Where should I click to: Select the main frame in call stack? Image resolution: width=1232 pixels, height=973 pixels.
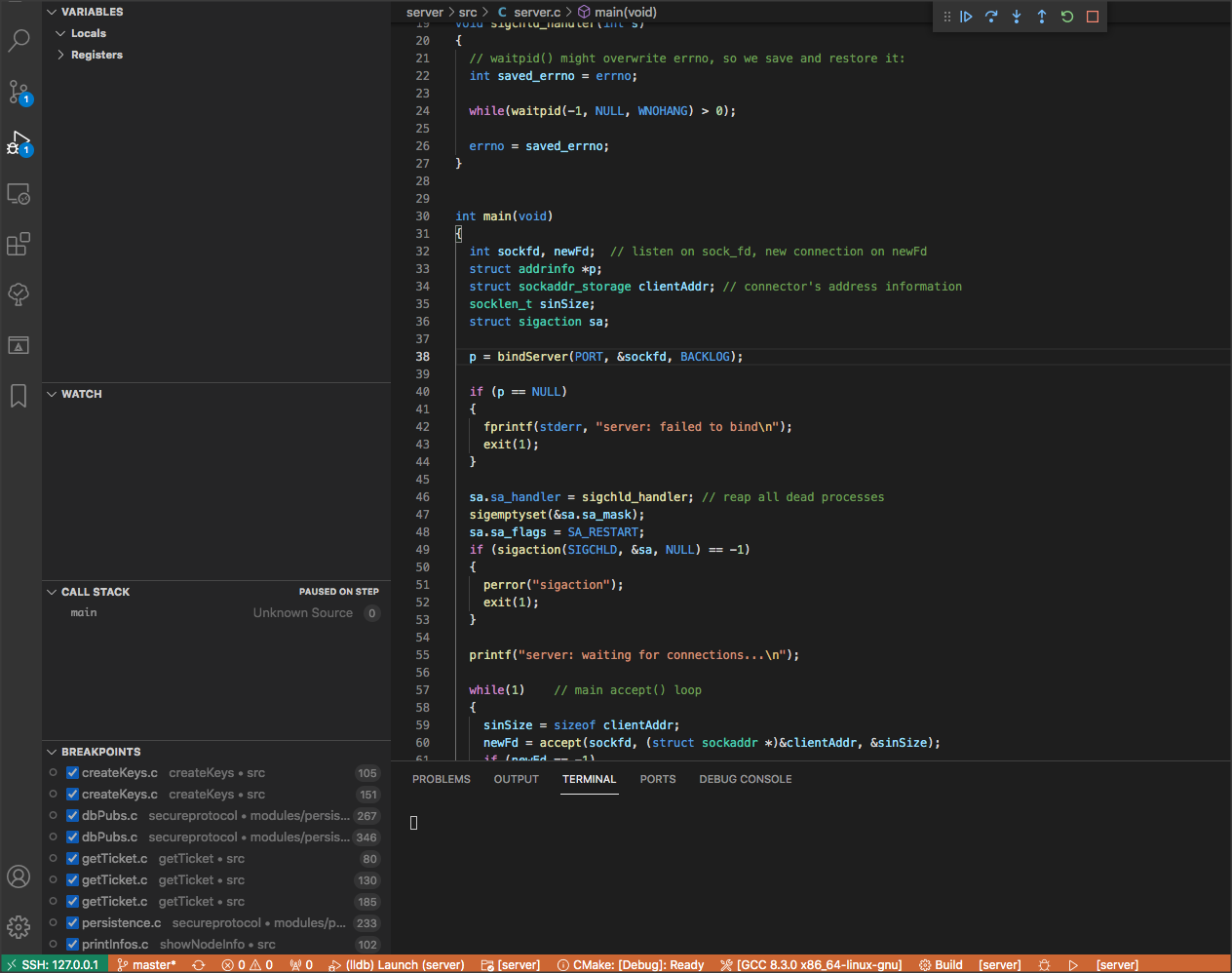[216, 613]
